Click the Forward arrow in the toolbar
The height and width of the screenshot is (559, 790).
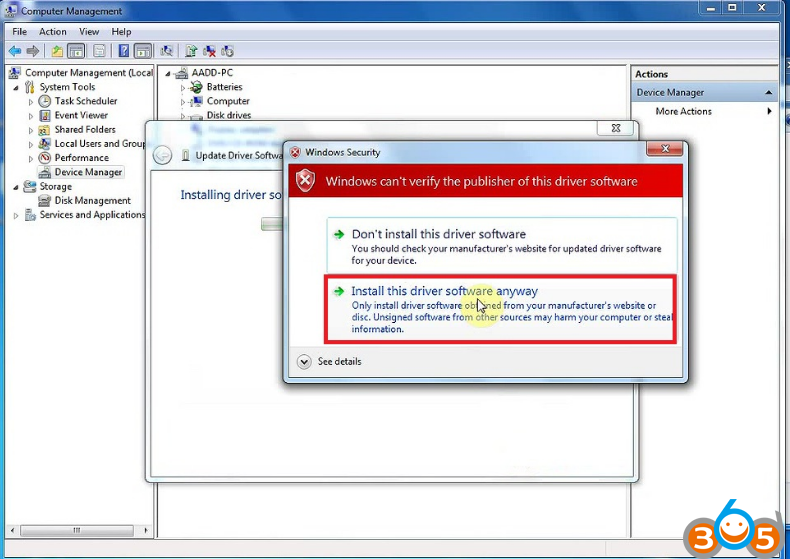tap(33, 51)
